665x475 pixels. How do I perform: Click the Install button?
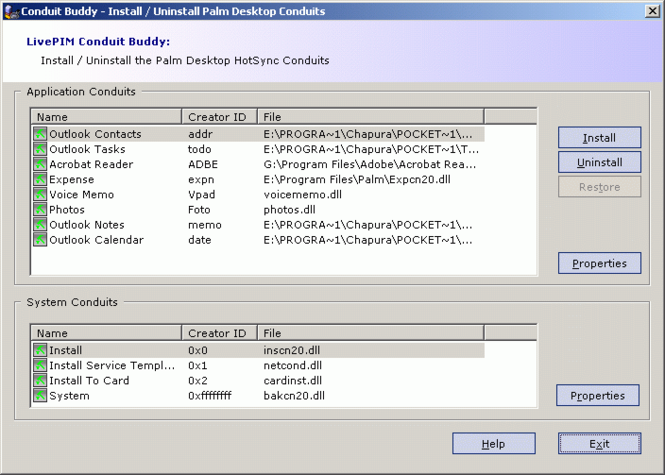pyautogui.click(x=599, y=137)
